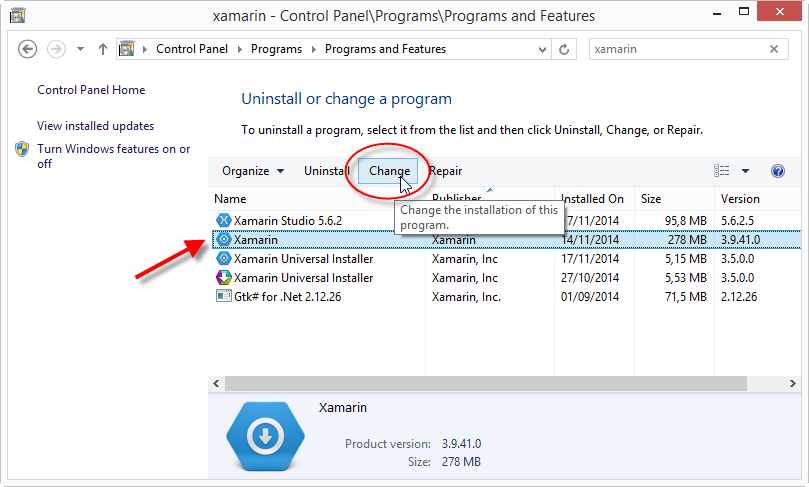This screenshot has width=809, height=487.
Task: Select Control Panel breadcrumb
Action: pyautogui.click(x=192, y=49)
